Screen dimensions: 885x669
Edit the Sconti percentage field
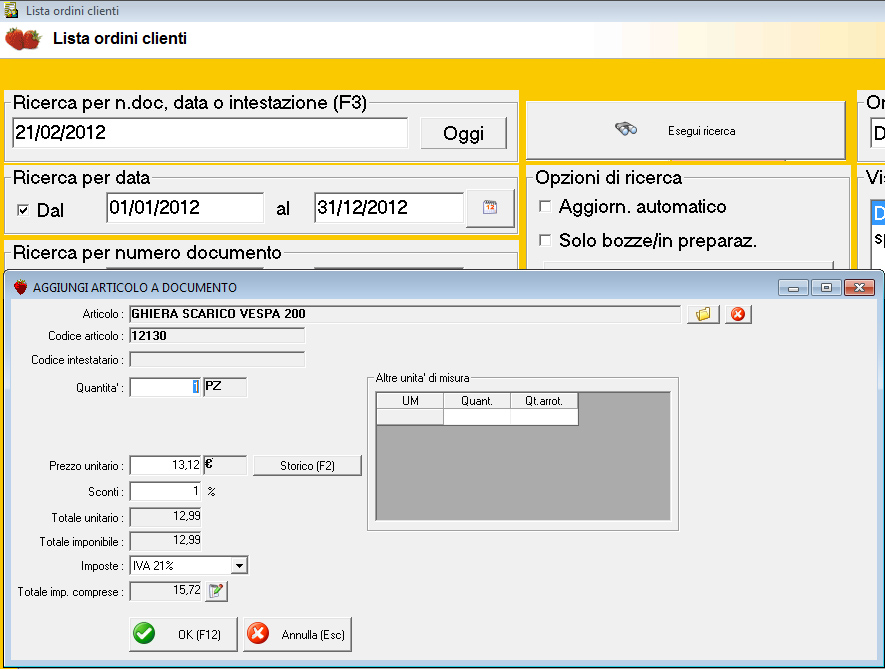165,491
